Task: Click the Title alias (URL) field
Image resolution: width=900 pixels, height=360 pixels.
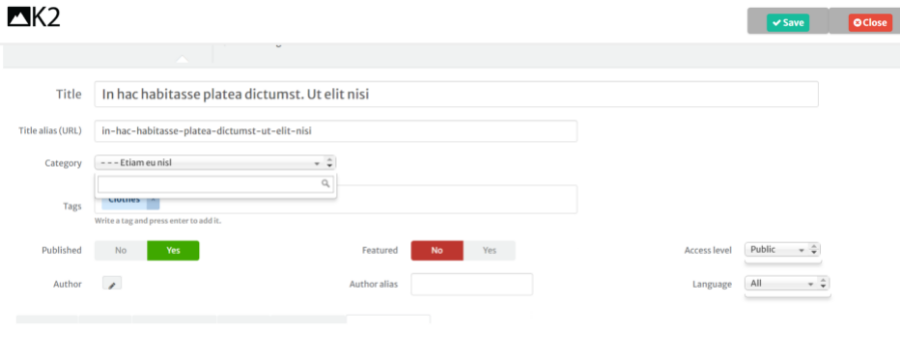Action: (x=336, y=131)
